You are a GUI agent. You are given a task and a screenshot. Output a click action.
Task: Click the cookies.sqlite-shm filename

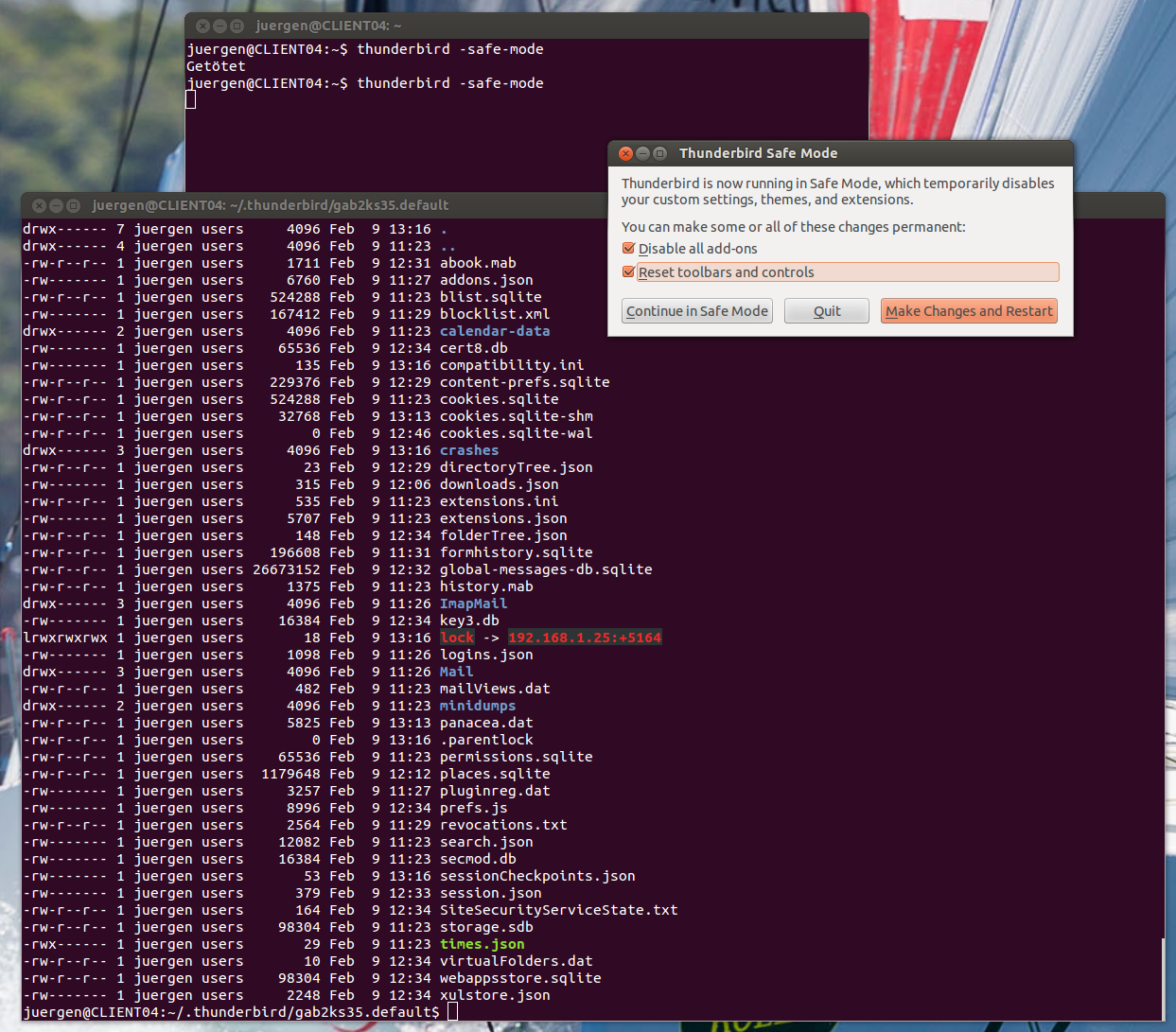point(517,416)
